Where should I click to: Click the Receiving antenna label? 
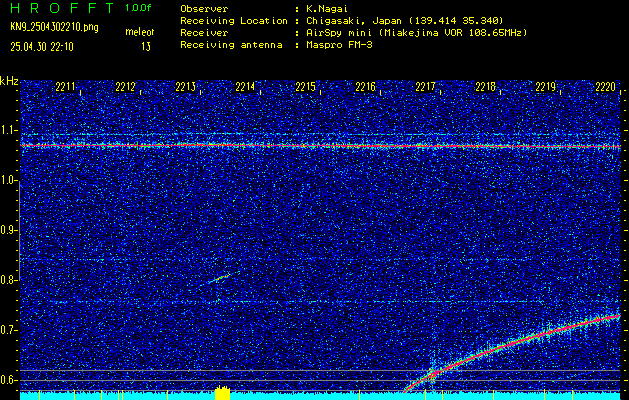(231, 45)
